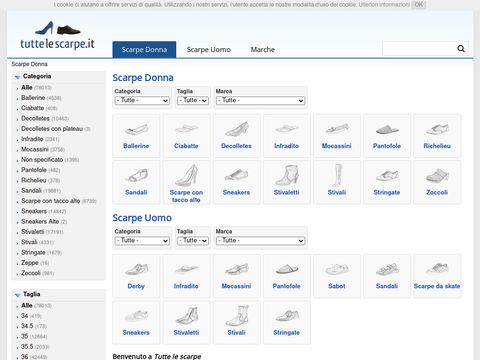Viewport: 480px width, 360px height.
Task: Open the women's Ballerine shoe tile
Action: pyautogui.click(x=136, y=136)
